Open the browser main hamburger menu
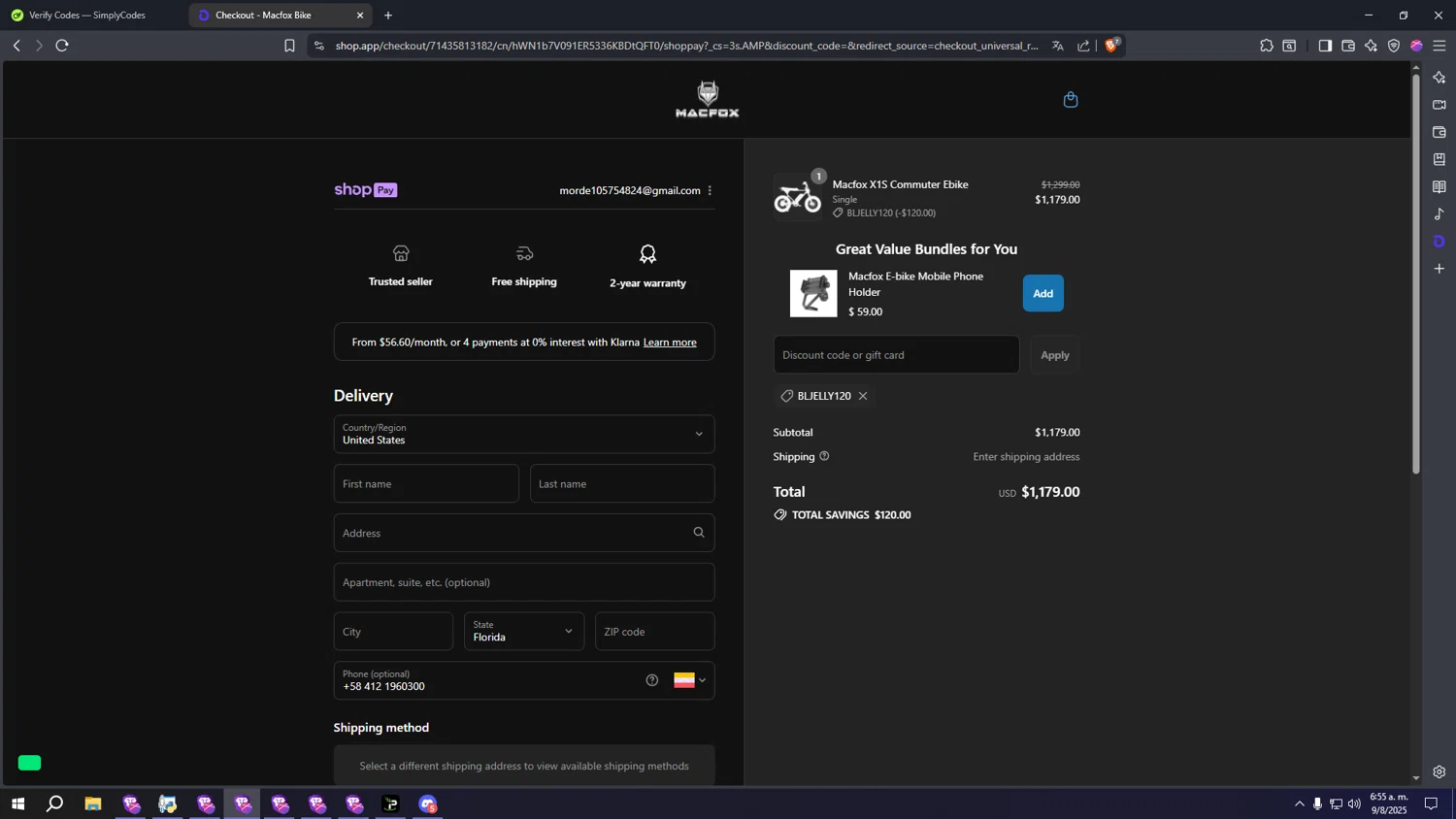 (1439, 46)
